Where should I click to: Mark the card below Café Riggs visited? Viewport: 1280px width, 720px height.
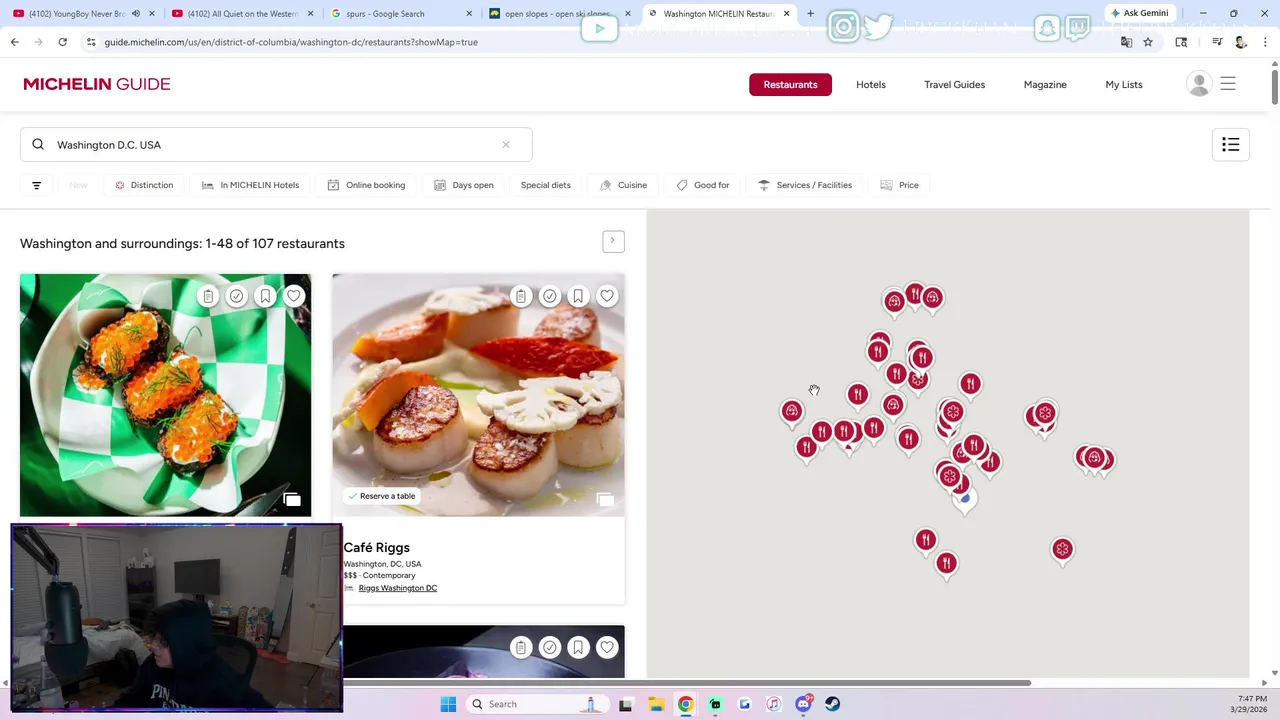tap(550, 648)
